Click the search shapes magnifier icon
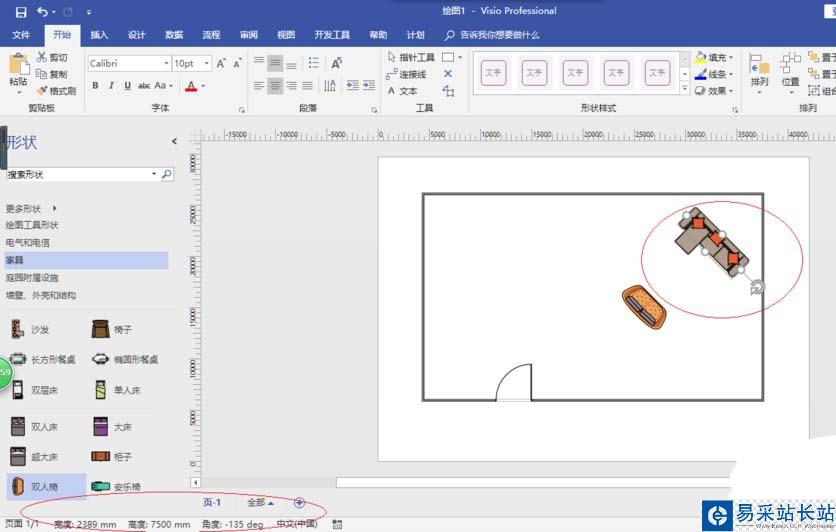Image resolution: width=836 pixels, height=532 pixels. [167, 174]
